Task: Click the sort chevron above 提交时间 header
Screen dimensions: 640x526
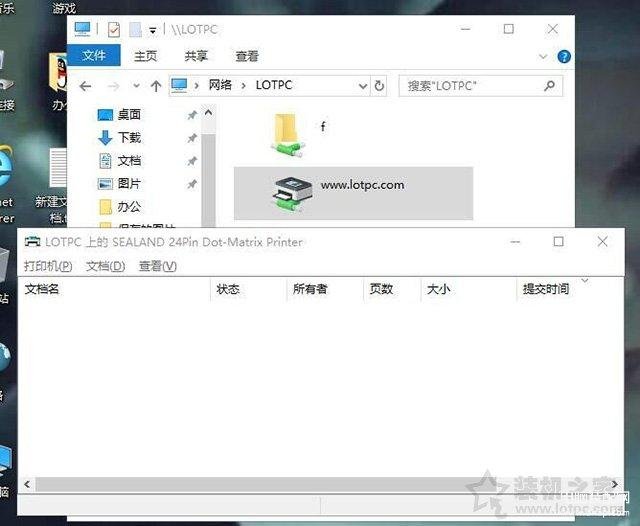Action: click(585, 281)
